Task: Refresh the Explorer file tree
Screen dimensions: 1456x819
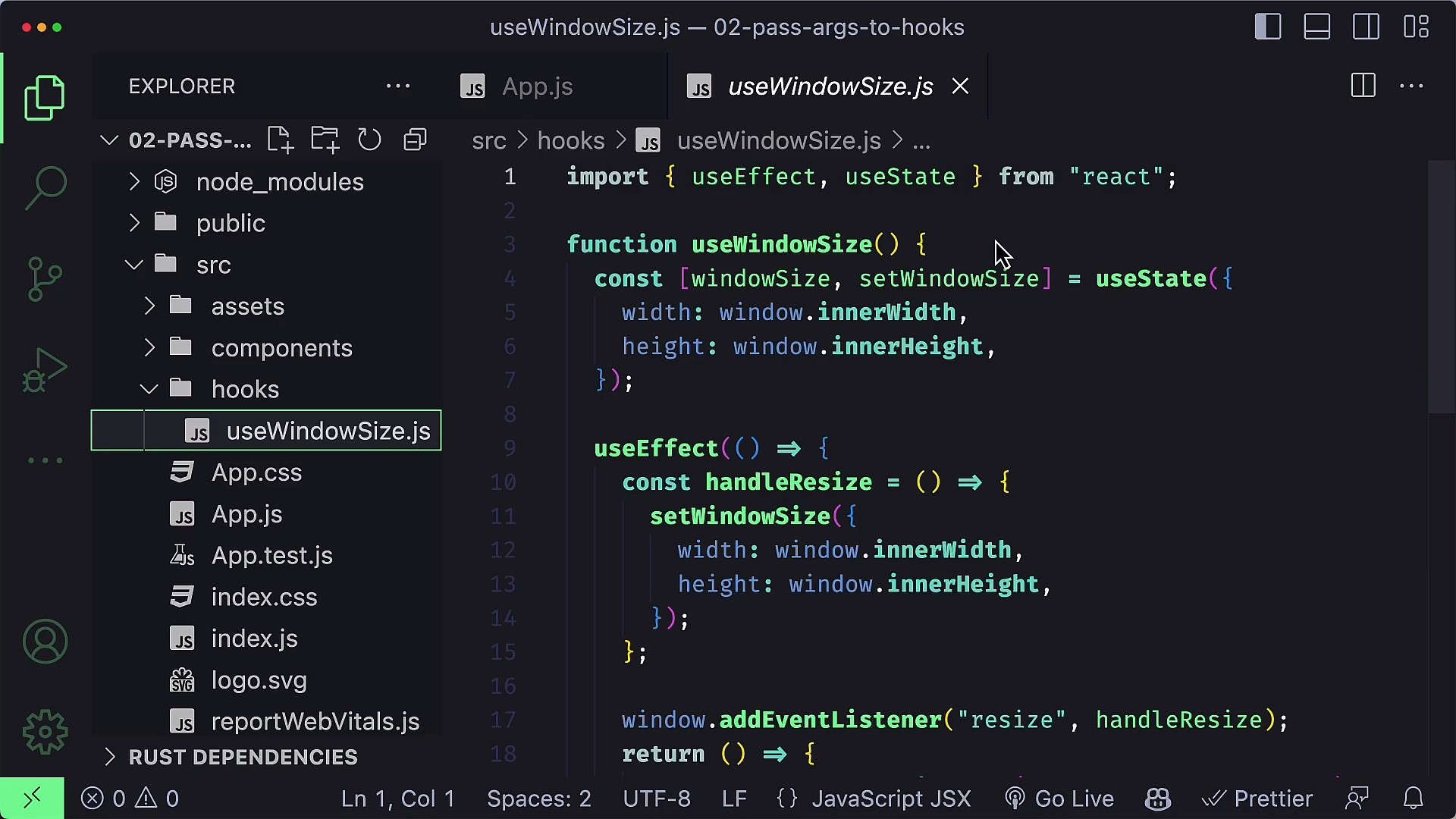Action: tap(369, 140)
